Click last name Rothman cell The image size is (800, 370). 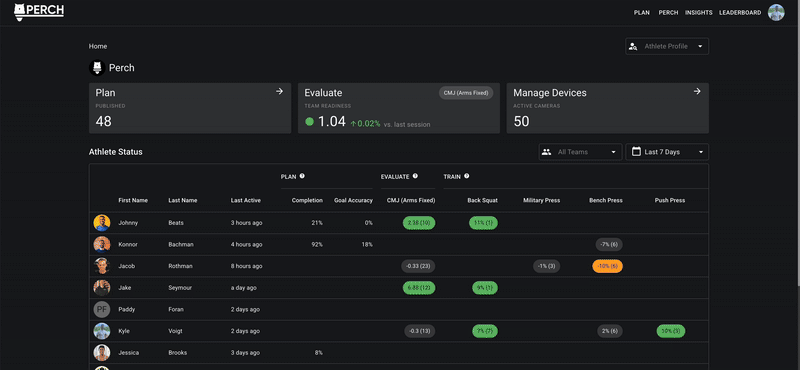pyautogui.click(x=180, y=266)
